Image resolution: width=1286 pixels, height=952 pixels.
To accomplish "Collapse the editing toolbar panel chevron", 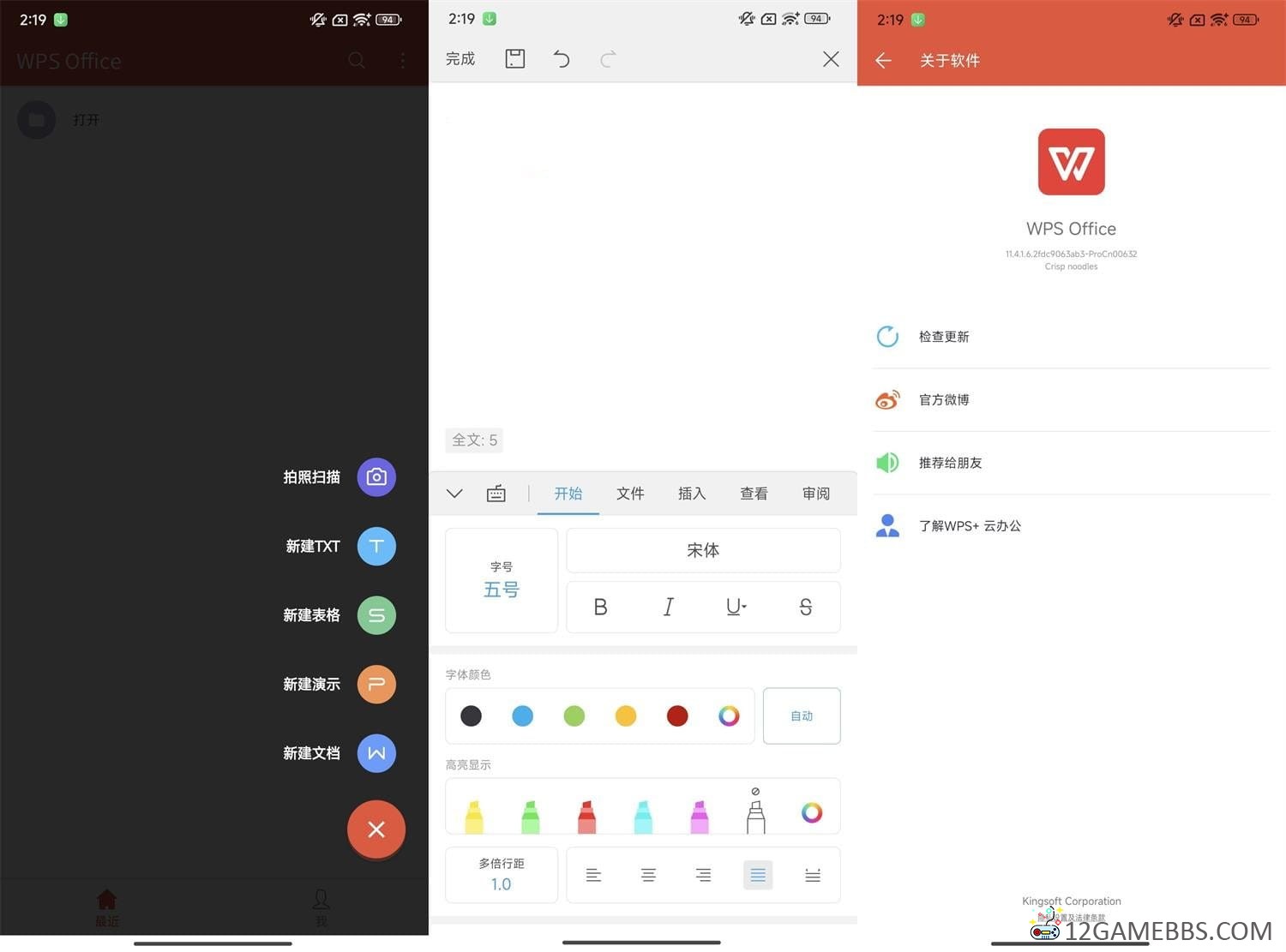I will point(454,494).
